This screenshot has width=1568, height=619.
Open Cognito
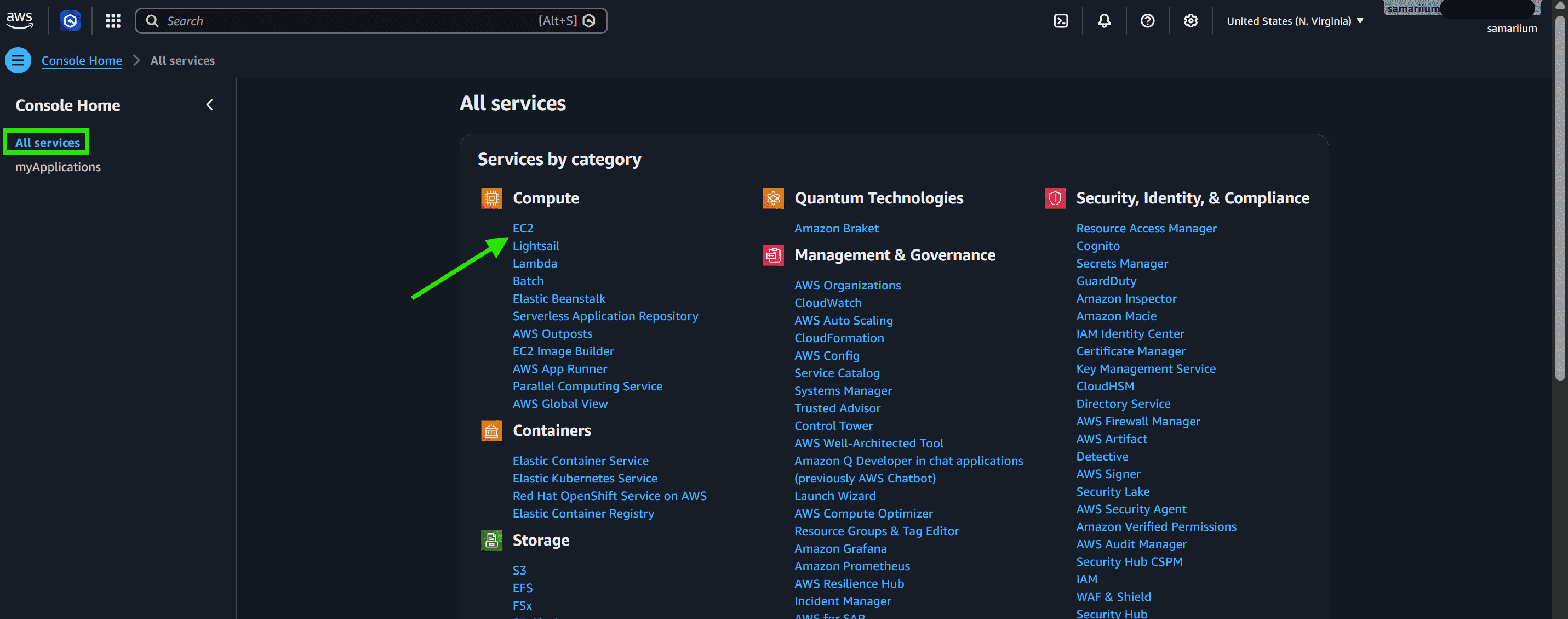pos(1097,246)
